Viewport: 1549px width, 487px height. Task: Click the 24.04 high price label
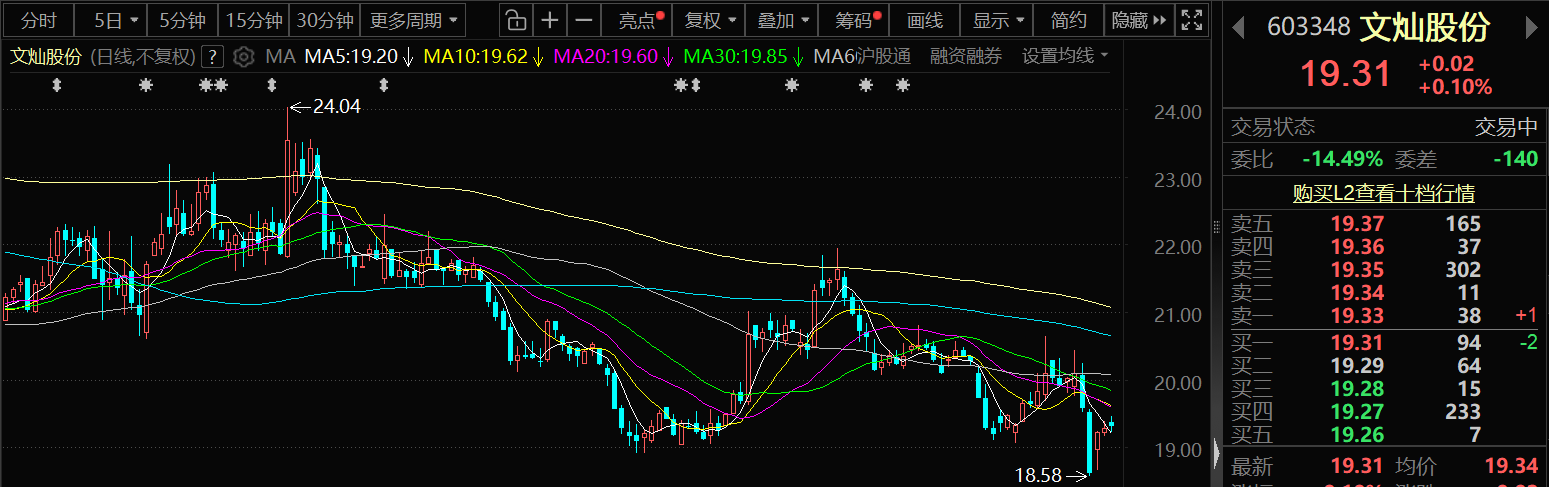(337, 104)
